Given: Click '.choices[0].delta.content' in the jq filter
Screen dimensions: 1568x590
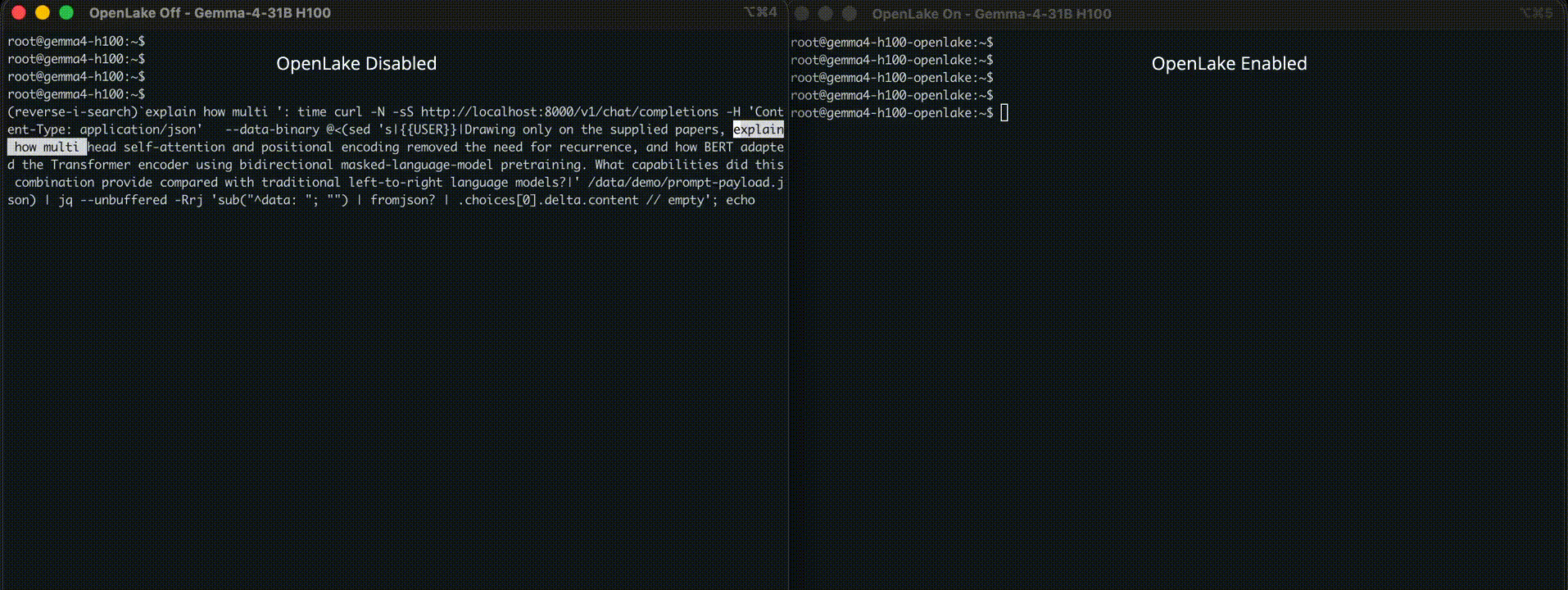Looking at the screenshot, I should (548, 200).
